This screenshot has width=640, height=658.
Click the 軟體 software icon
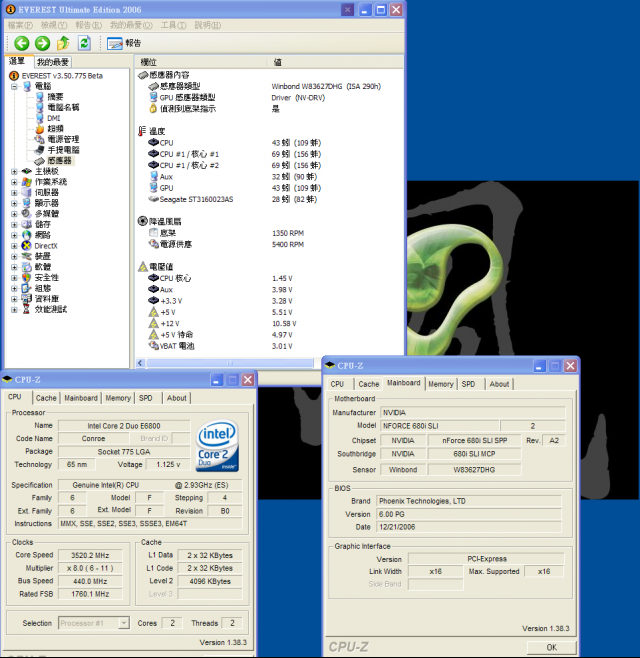click(26, 267)
